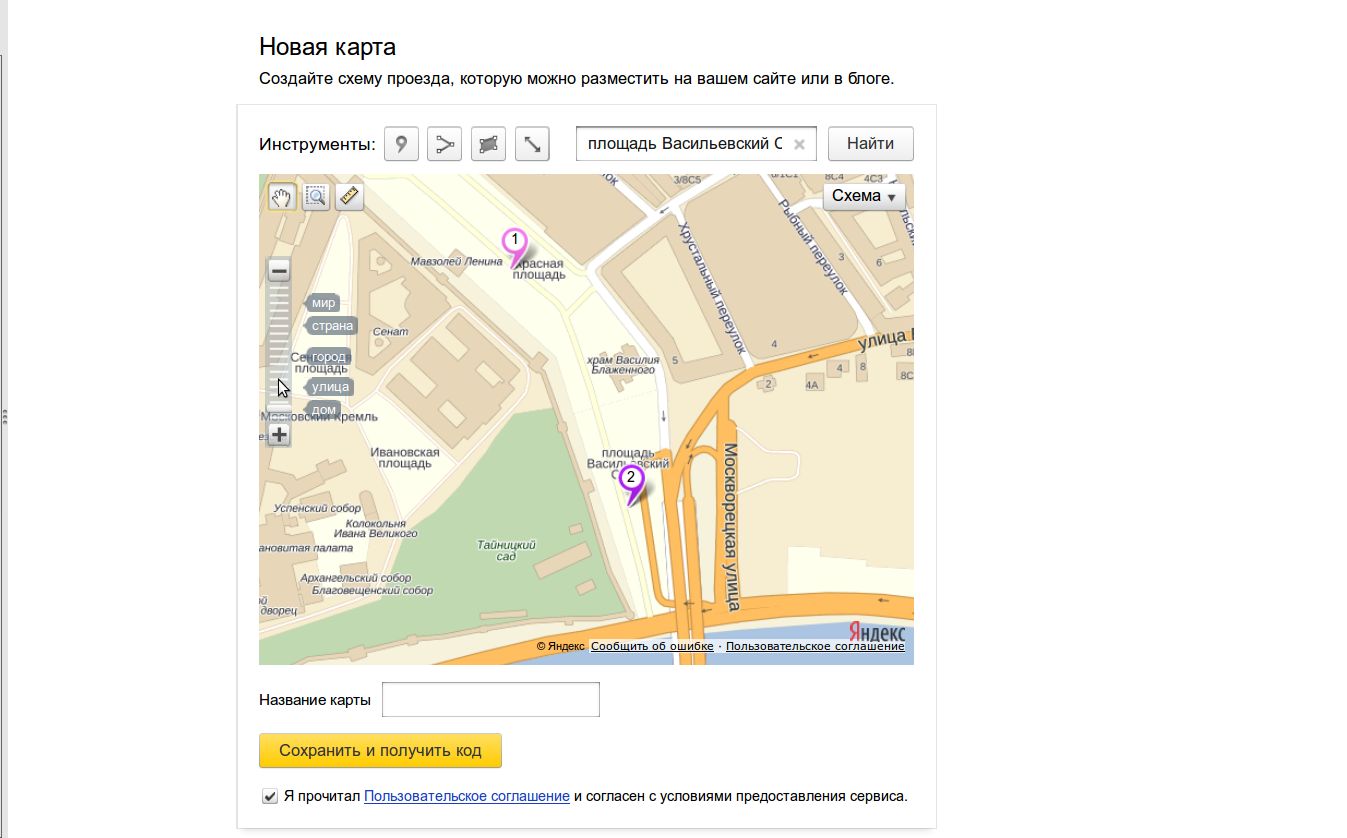Click the Москворецкая улица street label
The width and height of the screenshot is (1347, 838).
pyautogui.click(x=731, y=527)
